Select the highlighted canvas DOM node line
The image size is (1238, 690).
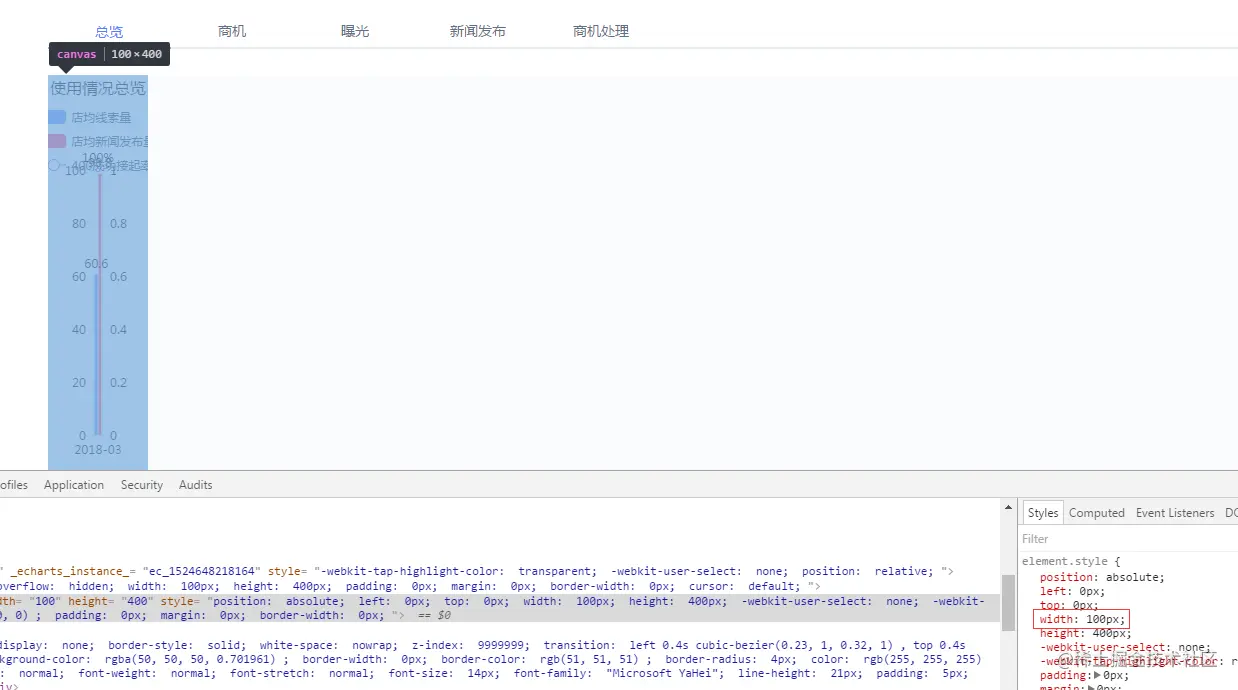[x=500, y=608]
